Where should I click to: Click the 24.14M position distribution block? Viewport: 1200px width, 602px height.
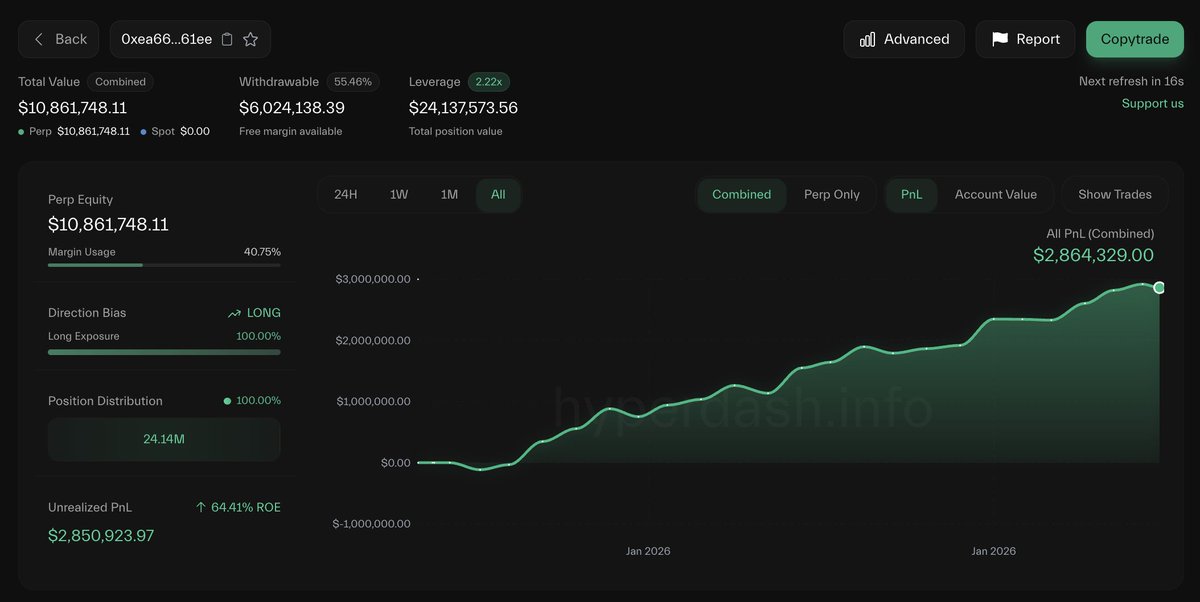tap(164, 439)
